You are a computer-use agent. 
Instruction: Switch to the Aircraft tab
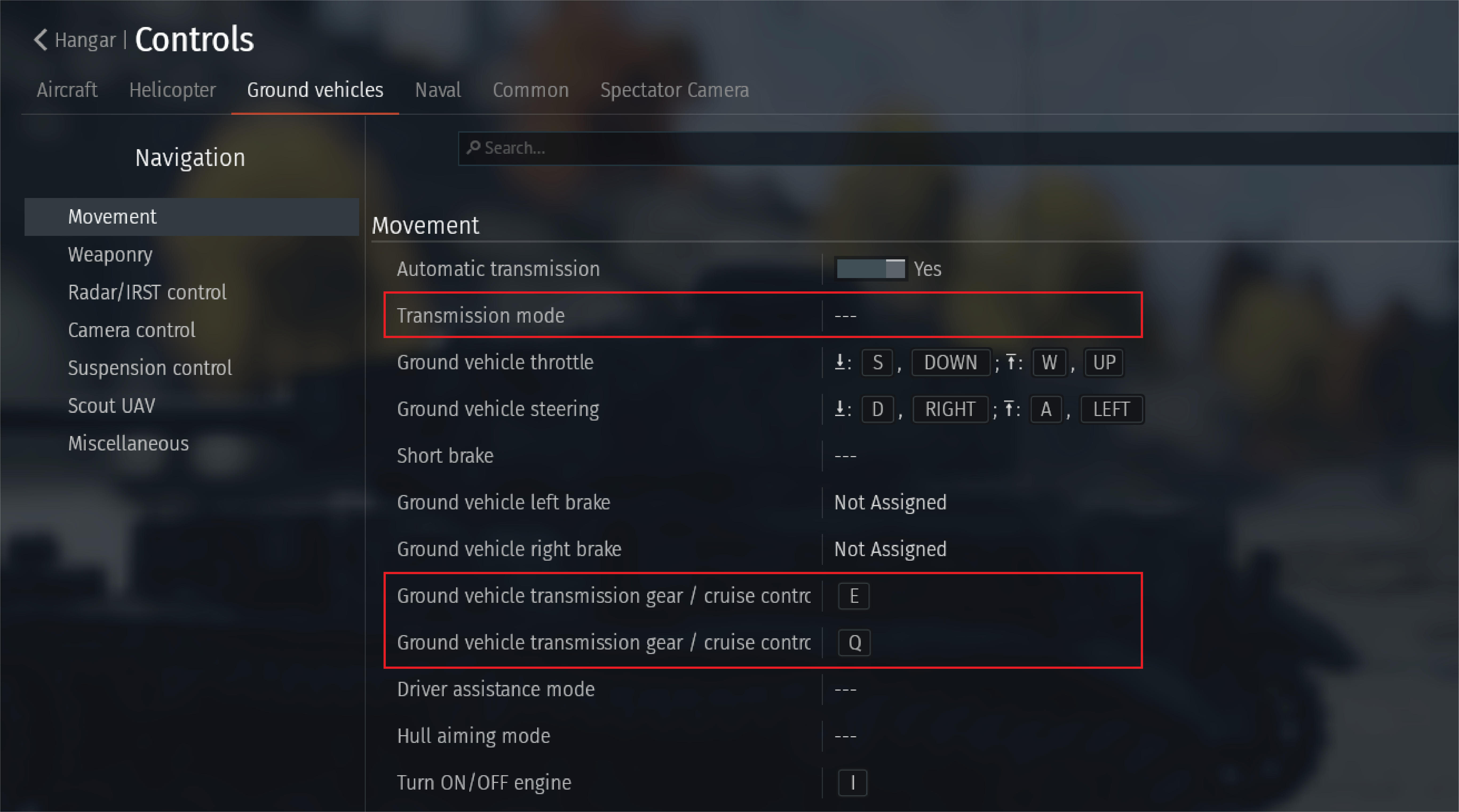[67, 90]
